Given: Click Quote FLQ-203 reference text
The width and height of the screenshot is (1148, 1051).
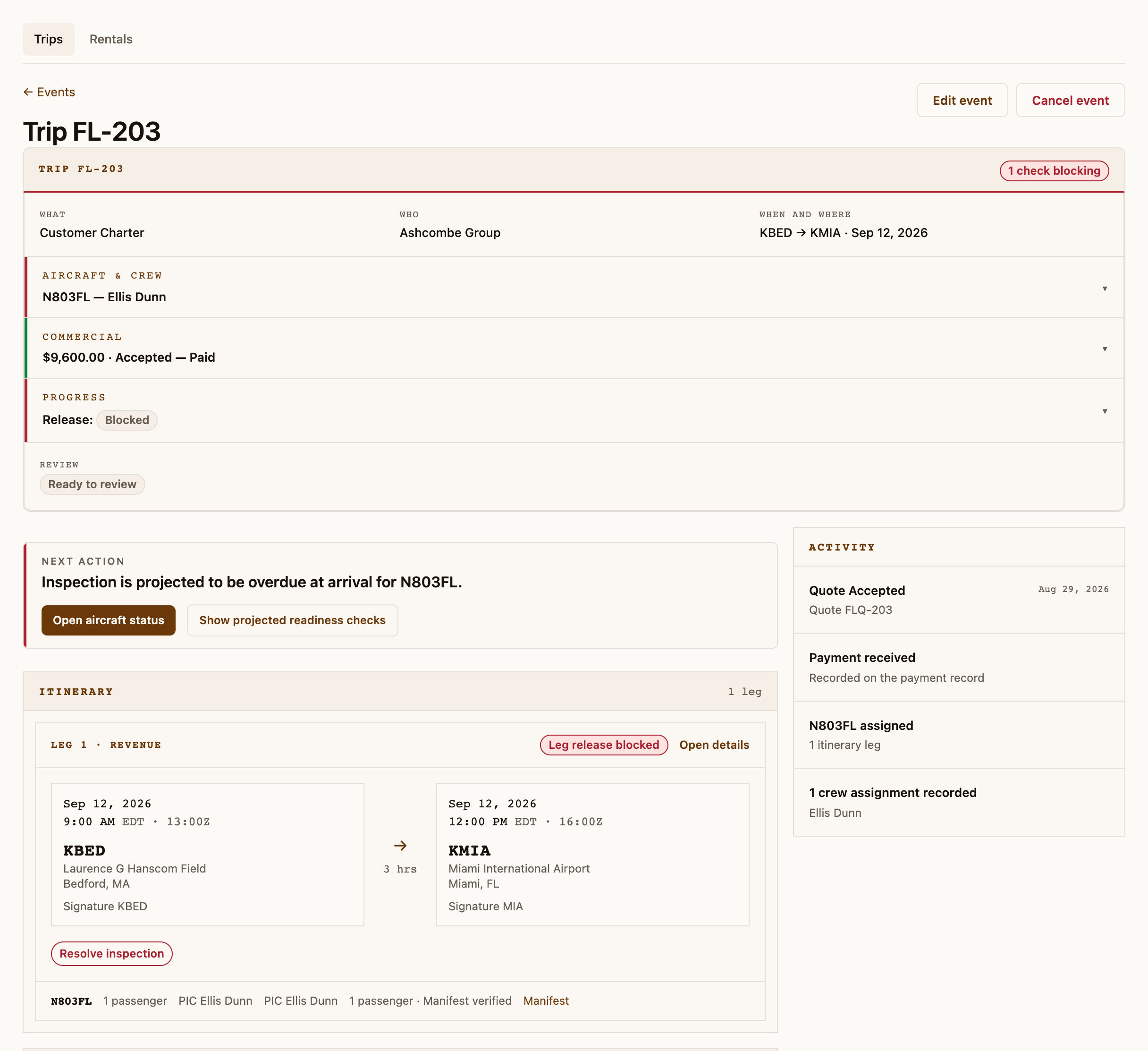Looking at the screenshot, I should 850,610.
